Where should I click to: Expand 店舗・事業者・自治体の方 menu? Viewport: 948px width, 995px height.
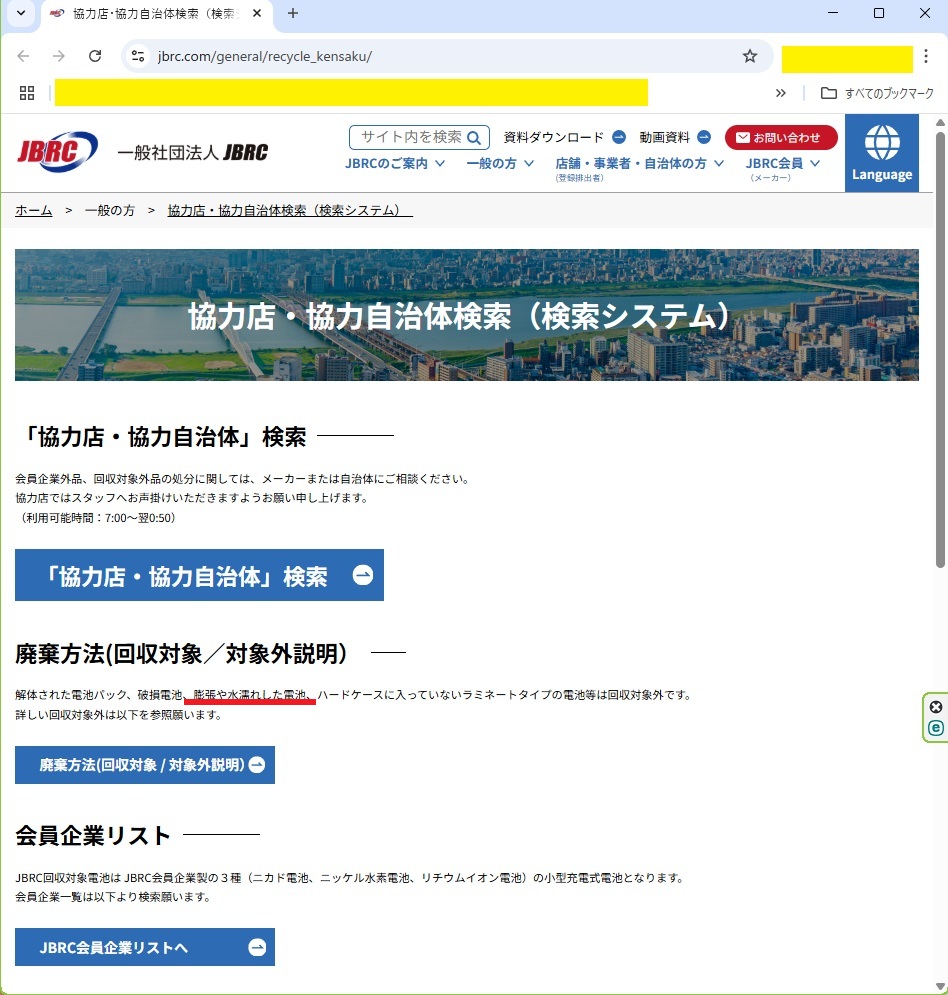pos(640,163)
